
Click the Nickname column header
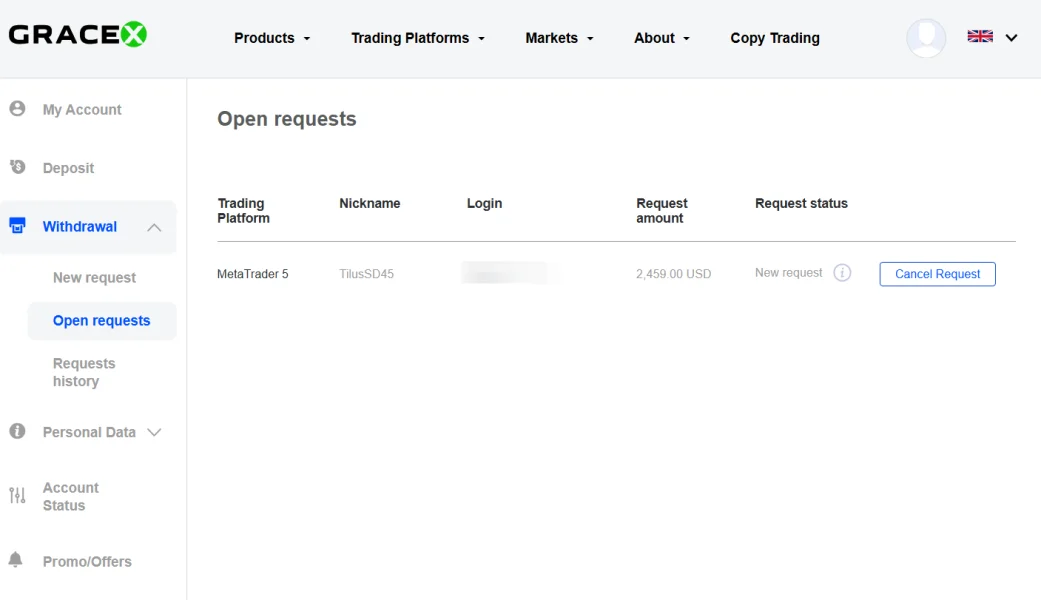[370, 203]
